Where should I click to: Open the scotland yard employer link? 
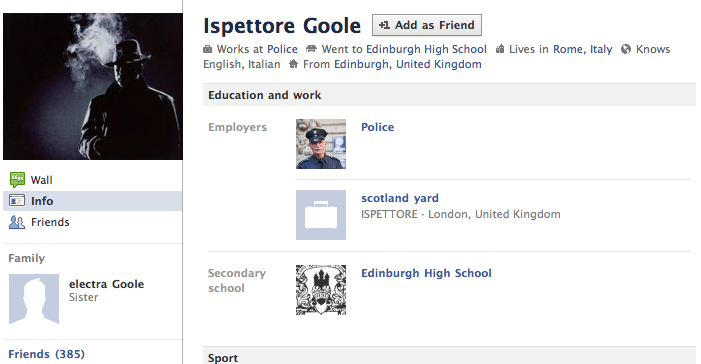400,198
